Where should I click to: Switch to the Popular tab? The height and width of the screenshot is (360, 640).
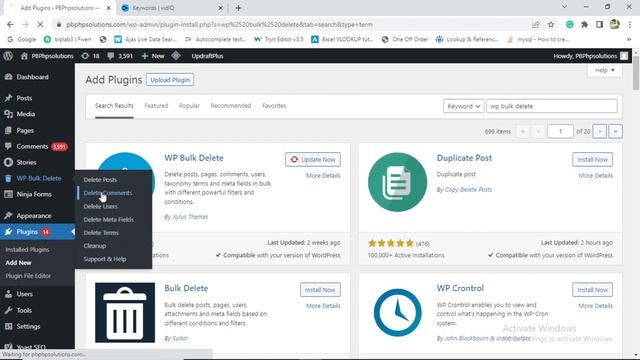pos(189,106)
